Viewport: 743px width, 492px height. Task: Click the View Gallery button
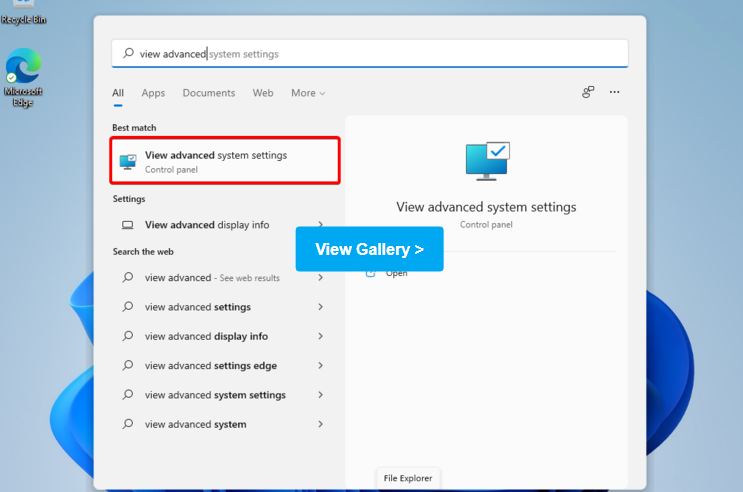[370, 249]
